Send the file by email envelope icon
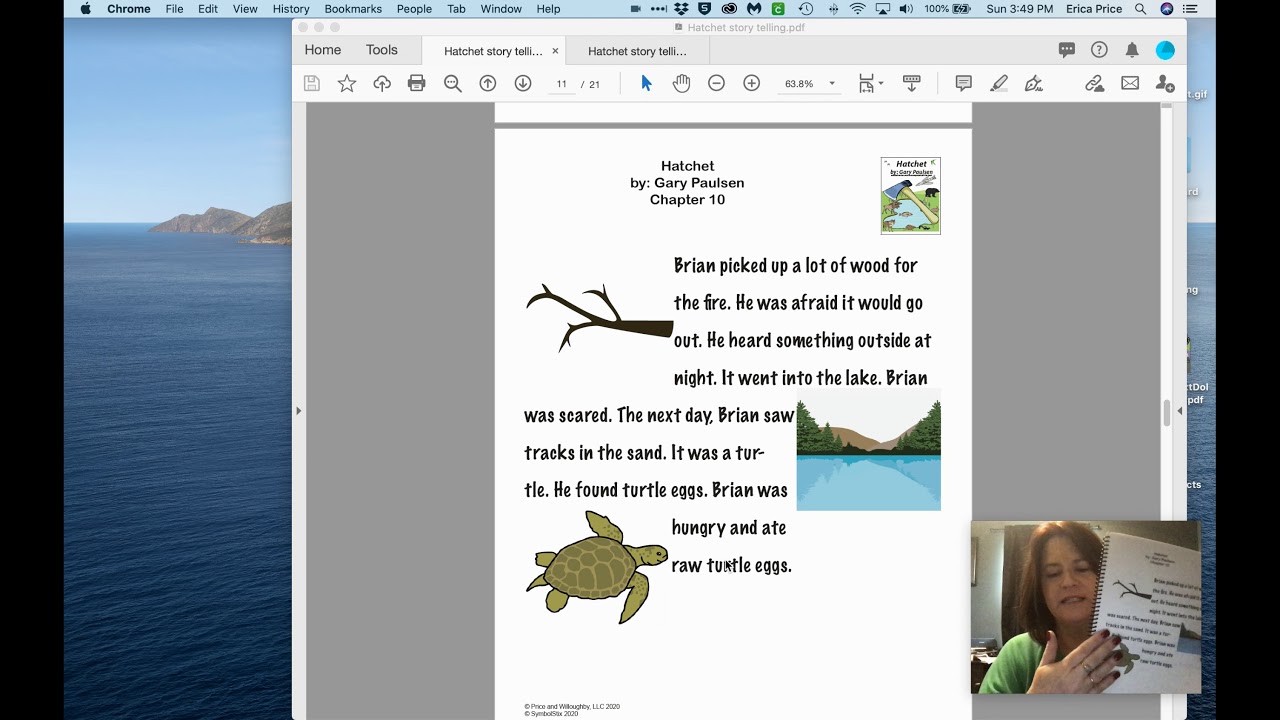 (x=1130, y=84)
